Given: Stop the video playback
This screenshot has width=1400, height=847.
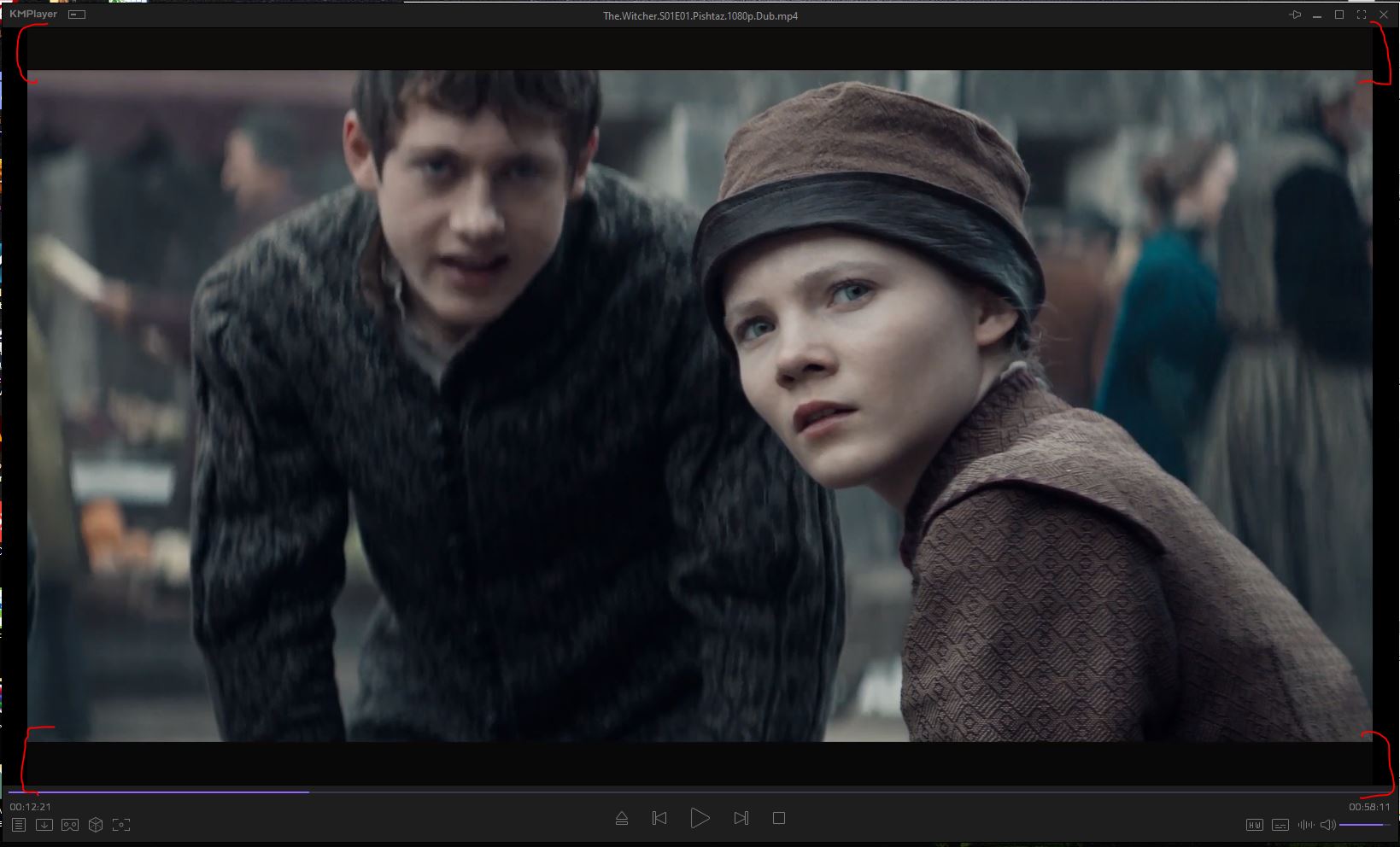Looking at the screenshot, I should [x=778, y=818].
